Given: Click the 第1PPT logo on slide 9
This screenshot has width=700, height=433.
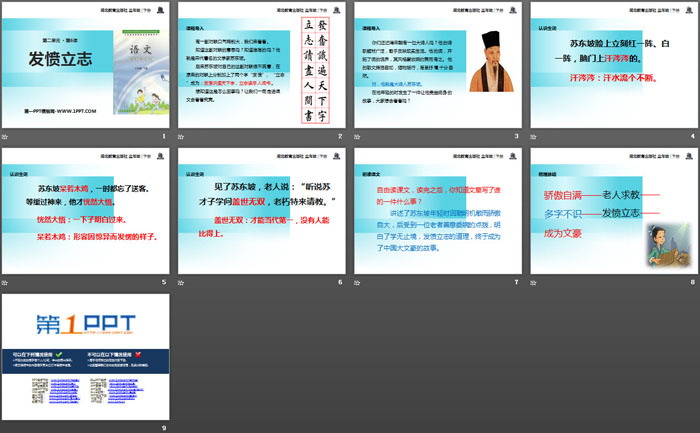Looking at the screenshot, I should 58,322.
